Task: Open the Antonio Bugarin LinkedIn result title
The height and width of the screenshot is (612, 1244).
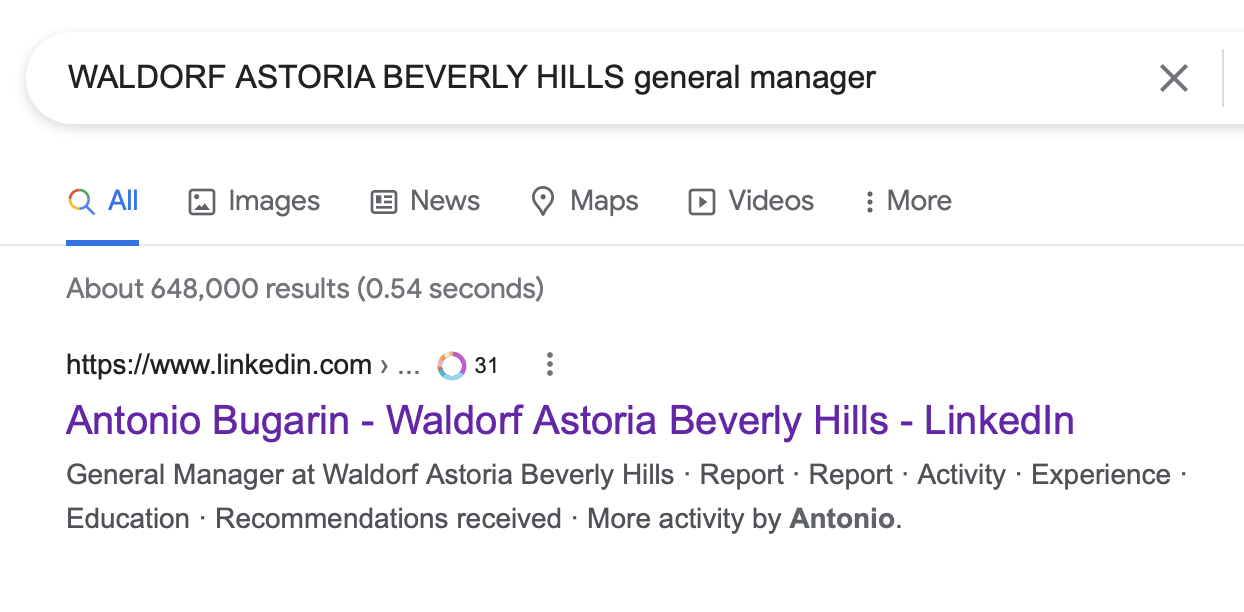Action: click(x=570, y=420)
